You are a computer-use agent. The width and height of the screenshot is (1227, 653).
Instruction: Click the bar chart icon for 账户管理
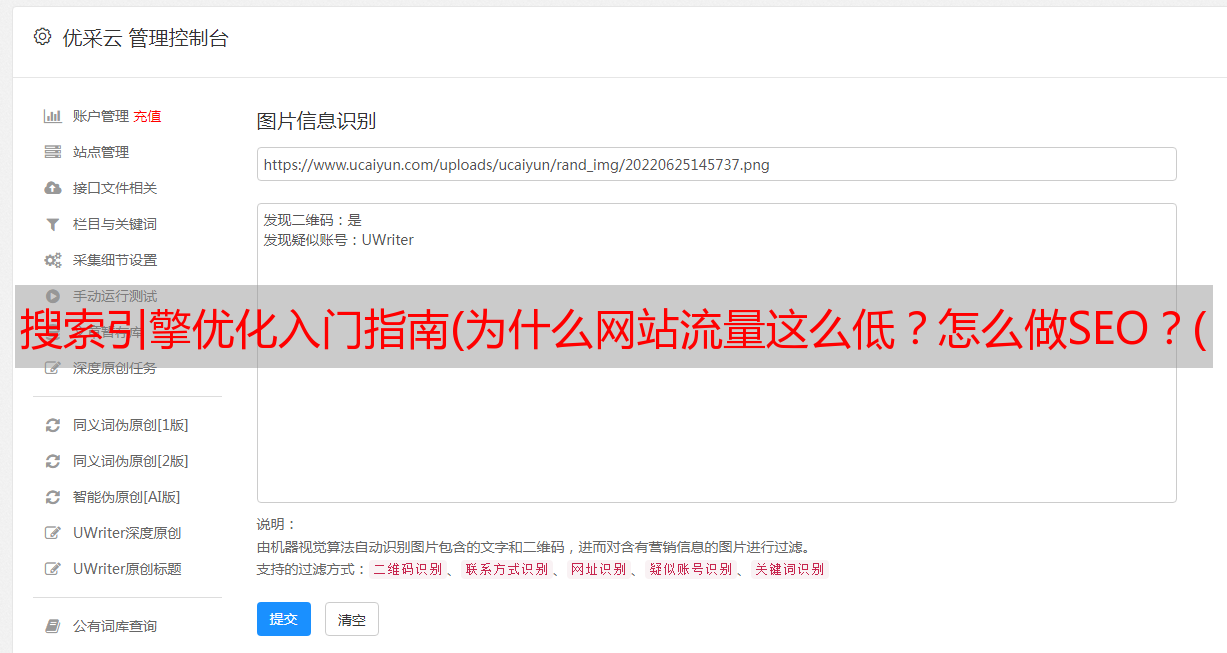[x=53, y=116]
